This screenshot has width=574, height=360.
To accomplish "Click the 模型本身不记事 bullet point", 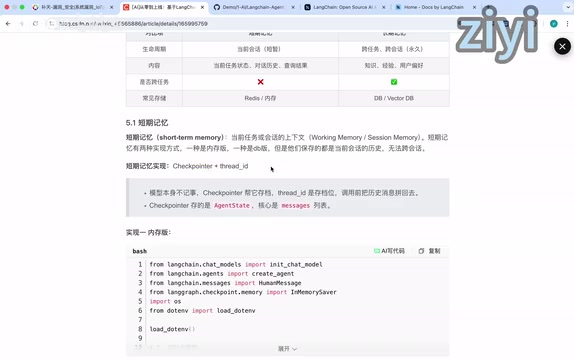I will [x=284, y=193].
